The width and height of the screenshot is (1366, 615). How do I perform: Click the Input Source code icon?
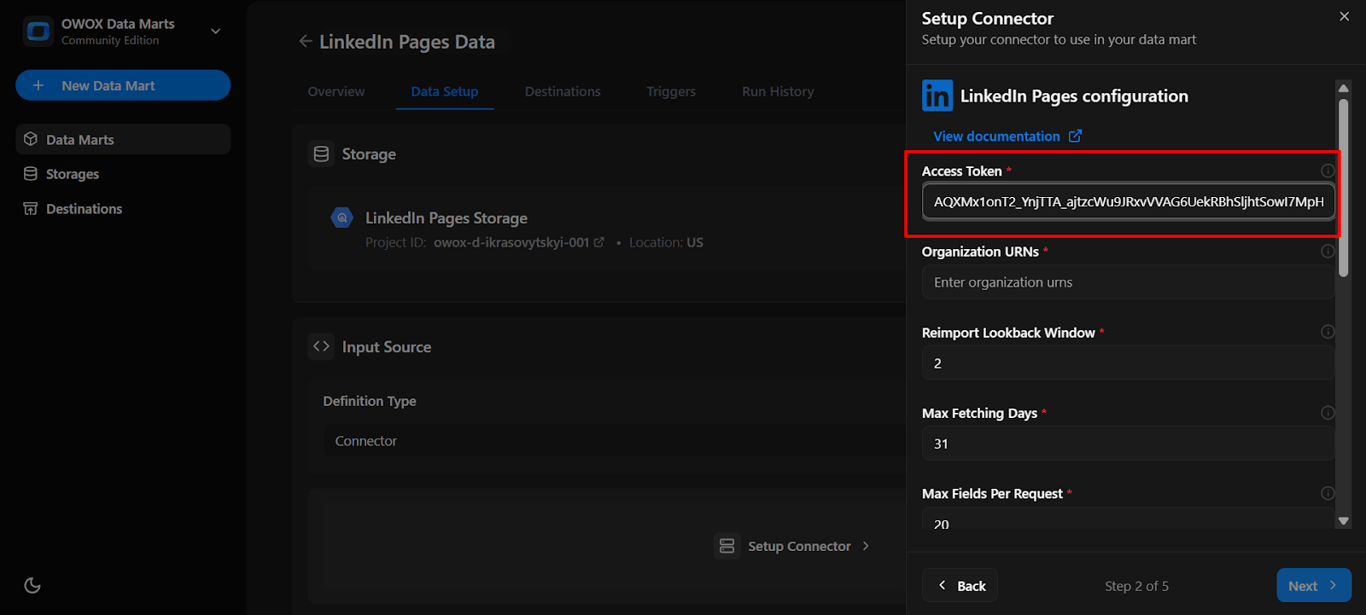(321, 346)
